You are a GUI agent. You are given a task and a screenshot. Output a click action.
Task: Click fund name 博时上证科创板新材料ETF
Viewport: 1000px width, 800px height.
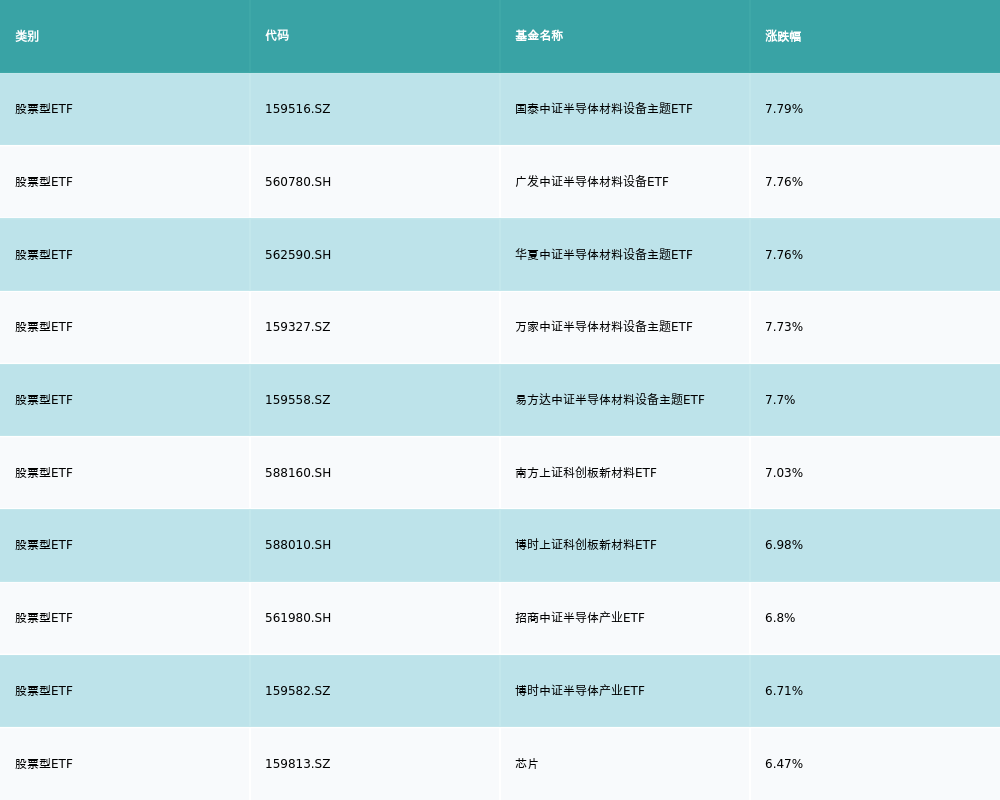click(585, 545)
